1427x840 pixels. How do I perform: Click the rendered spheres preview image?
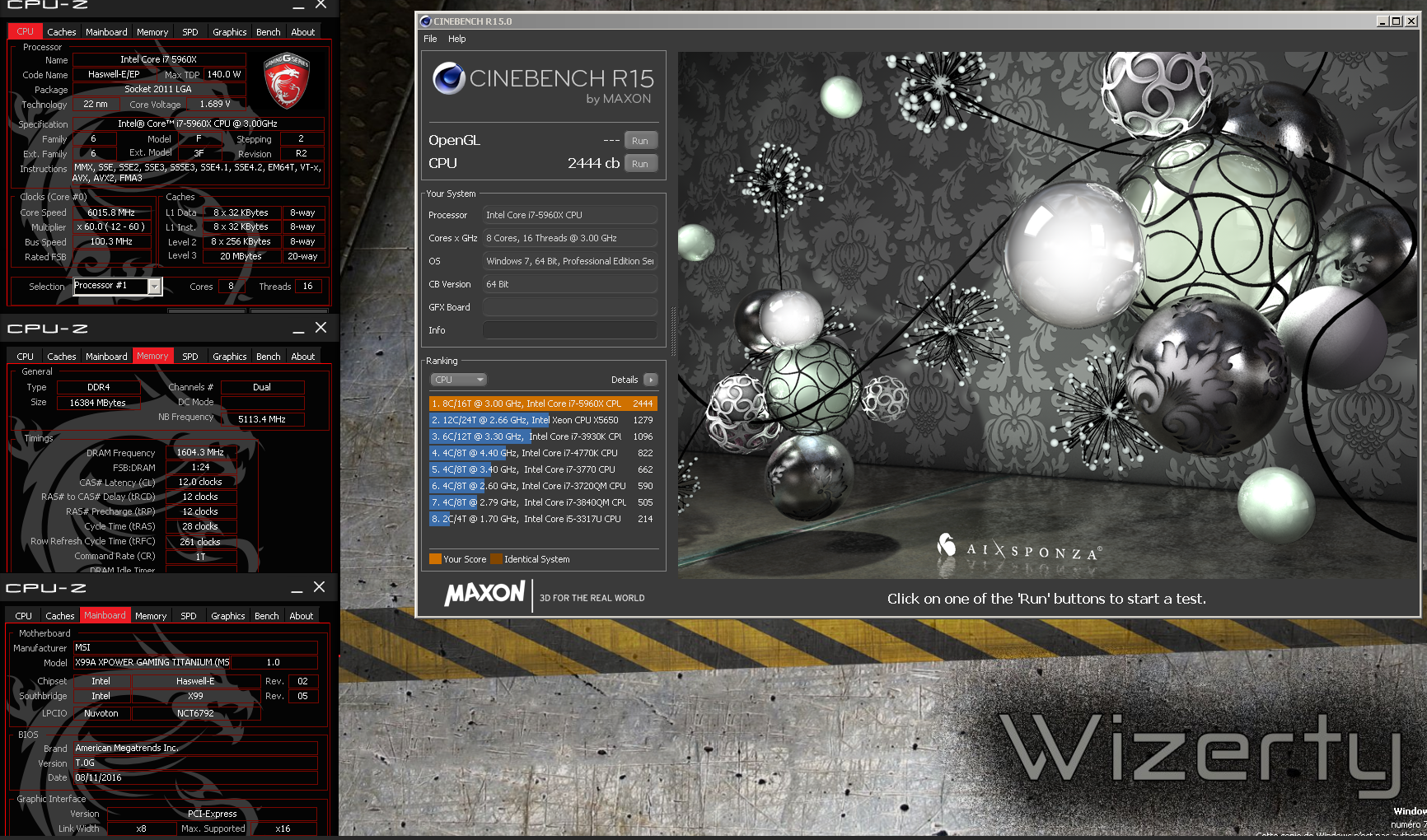[1048, 315]
